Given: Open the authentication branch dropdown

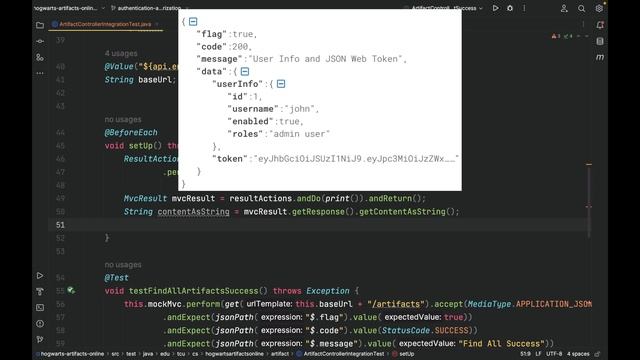Looking at the screenshot, I should point(149,8).
